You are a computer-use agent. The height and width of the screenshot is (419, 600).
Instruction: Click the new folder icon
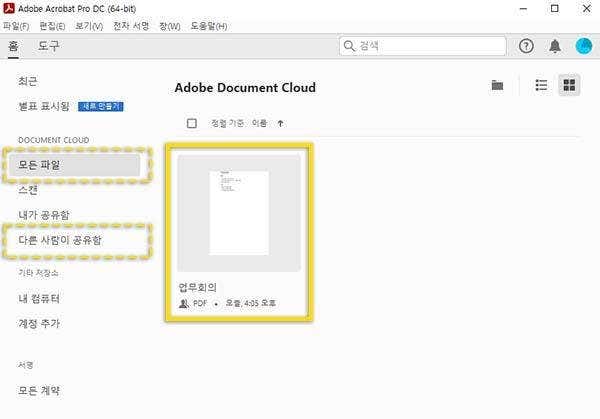click(497, 85)
